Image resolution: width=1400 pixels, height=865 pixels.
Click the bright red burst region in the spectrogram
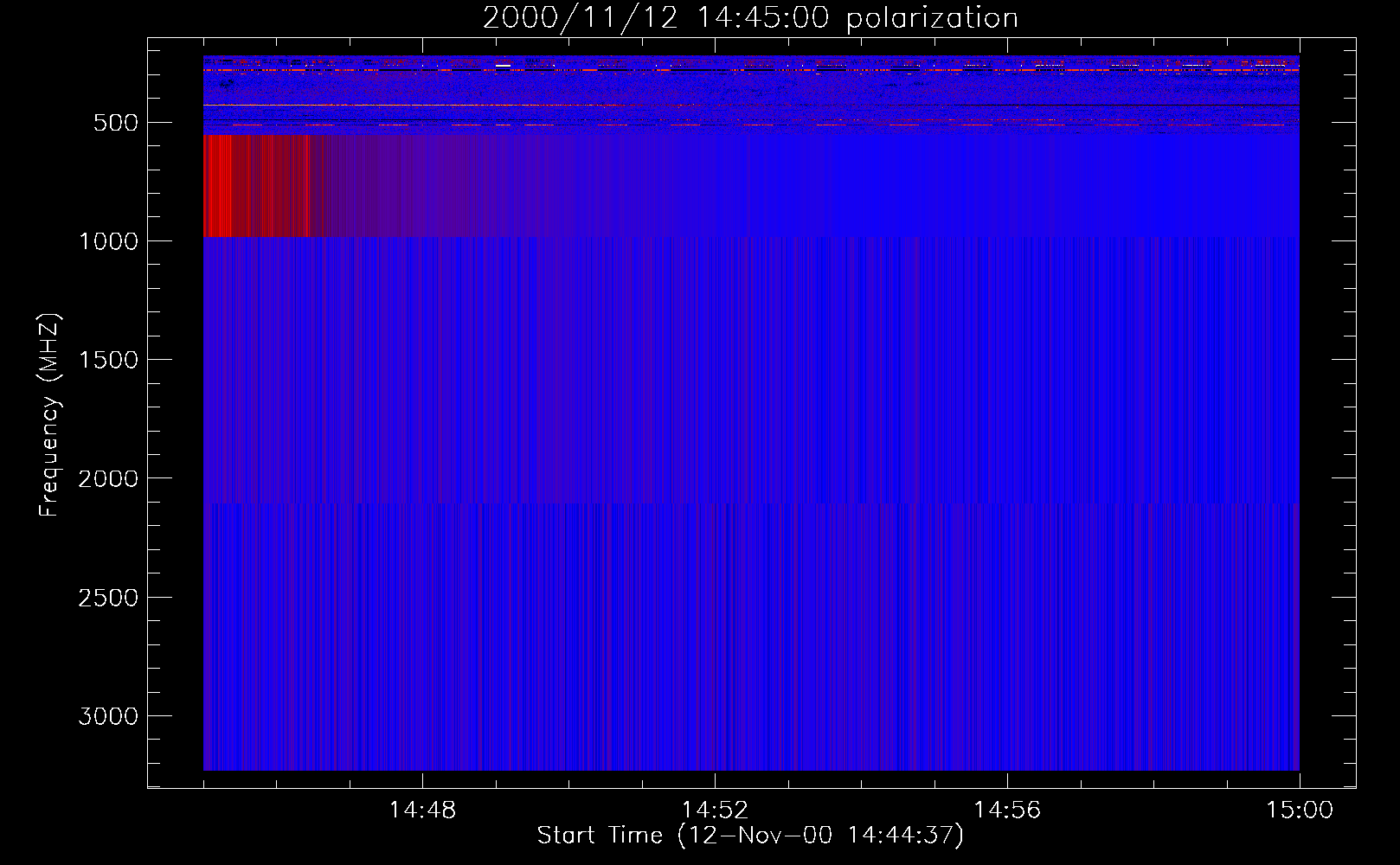click(255, 185)
